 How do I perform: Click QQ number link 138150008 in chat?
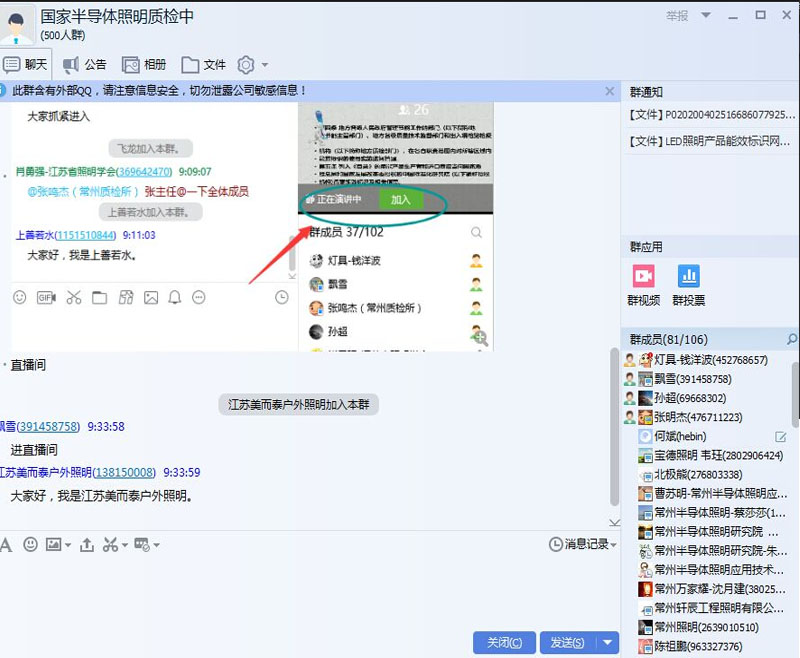(124, 472)
